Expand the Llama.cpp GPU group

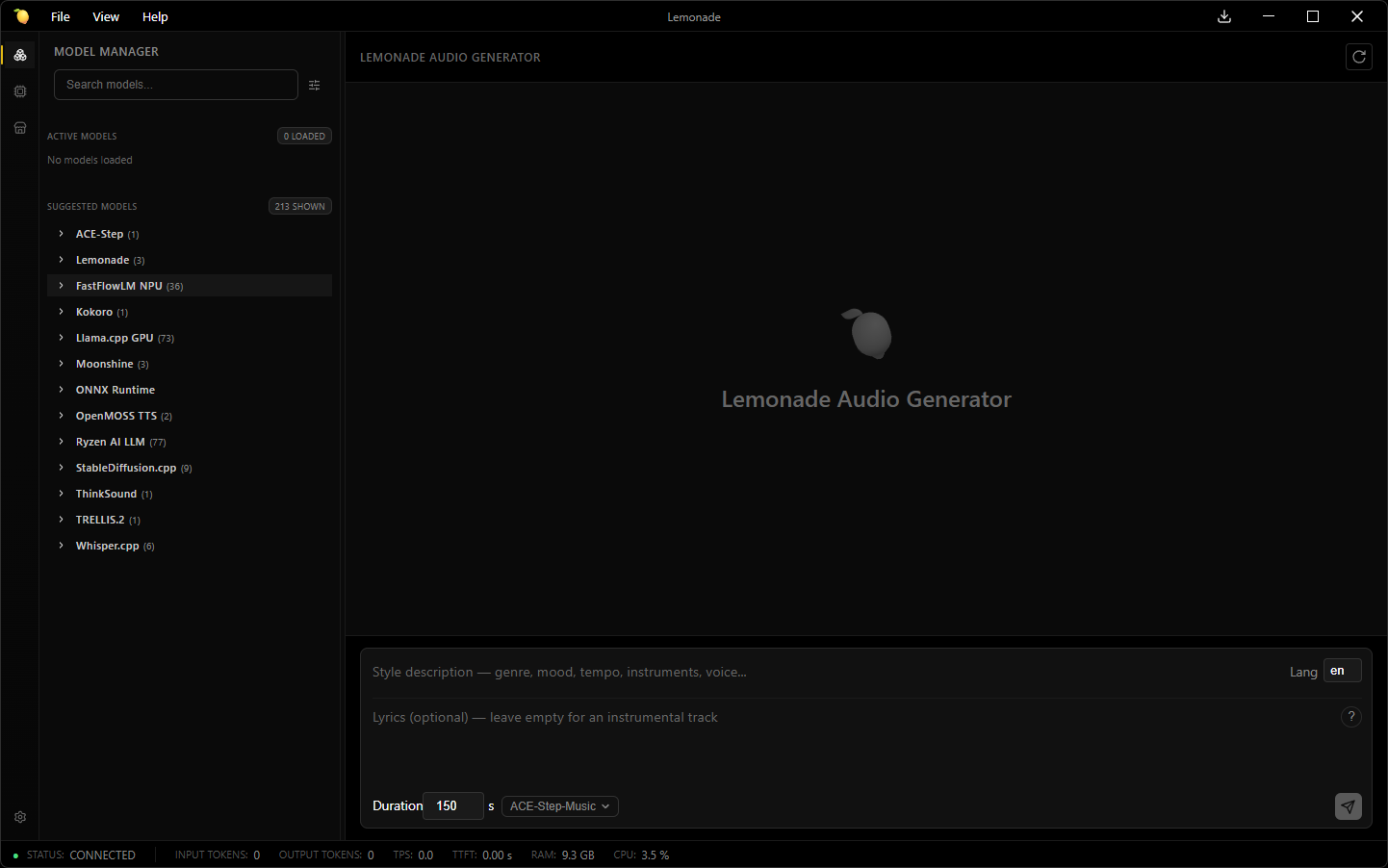tap(190, 338)
